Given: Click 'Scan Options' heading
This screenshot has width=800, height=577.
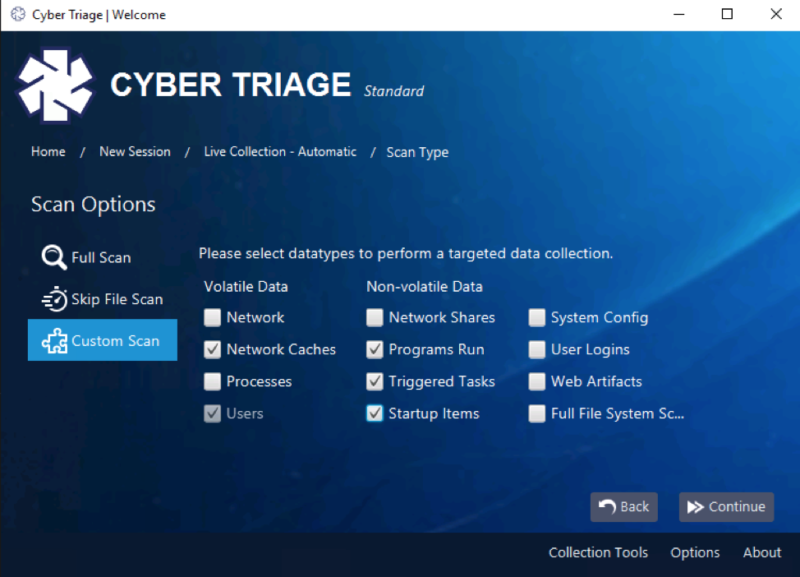Looking at the screenshot, I should 93,205.
